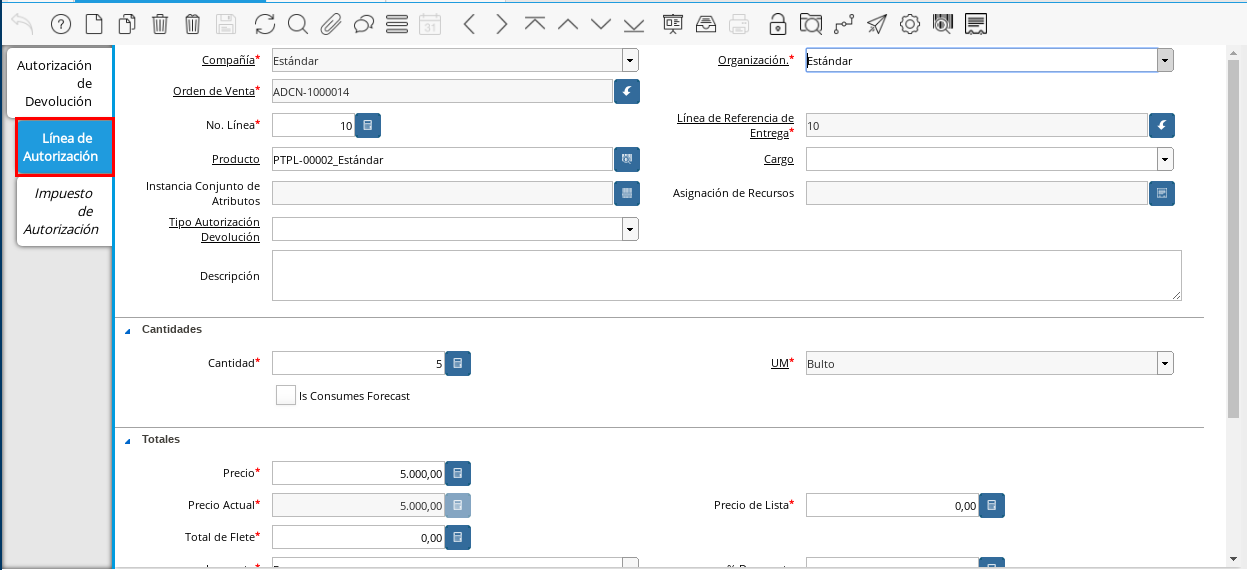Click the Organización label link
Viewport: 1247px width, 570px height.
[753, 60]
